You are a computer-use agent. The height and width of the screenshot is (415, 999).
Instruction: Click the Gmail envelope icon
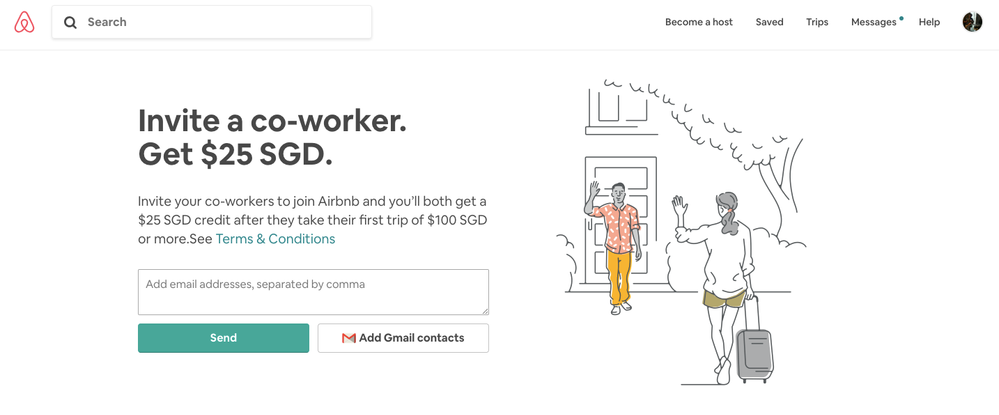tap(348, 338)
